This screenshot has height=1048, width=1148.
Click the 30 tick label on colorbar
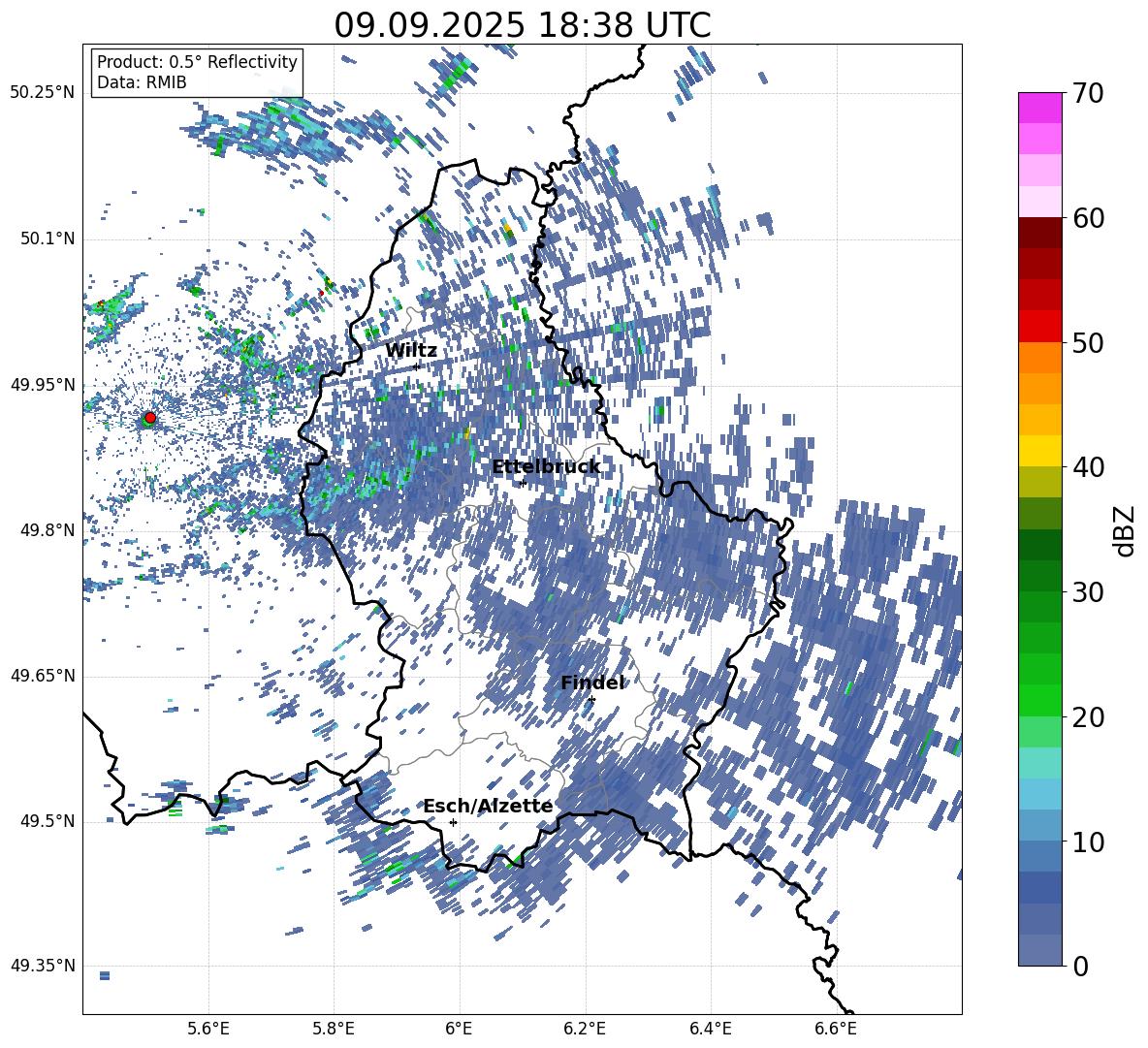click(x=1087, y=592)
